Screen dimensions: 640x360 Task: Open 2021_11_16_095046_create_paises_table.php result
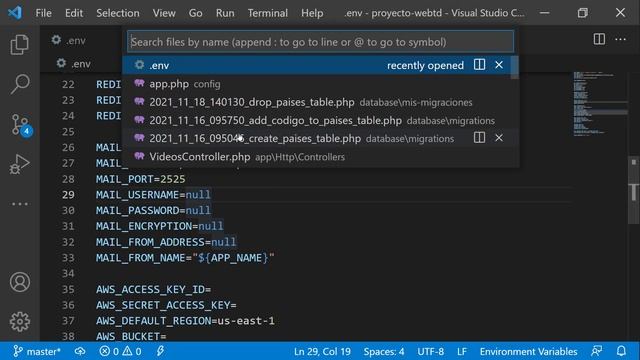(320, 138)
